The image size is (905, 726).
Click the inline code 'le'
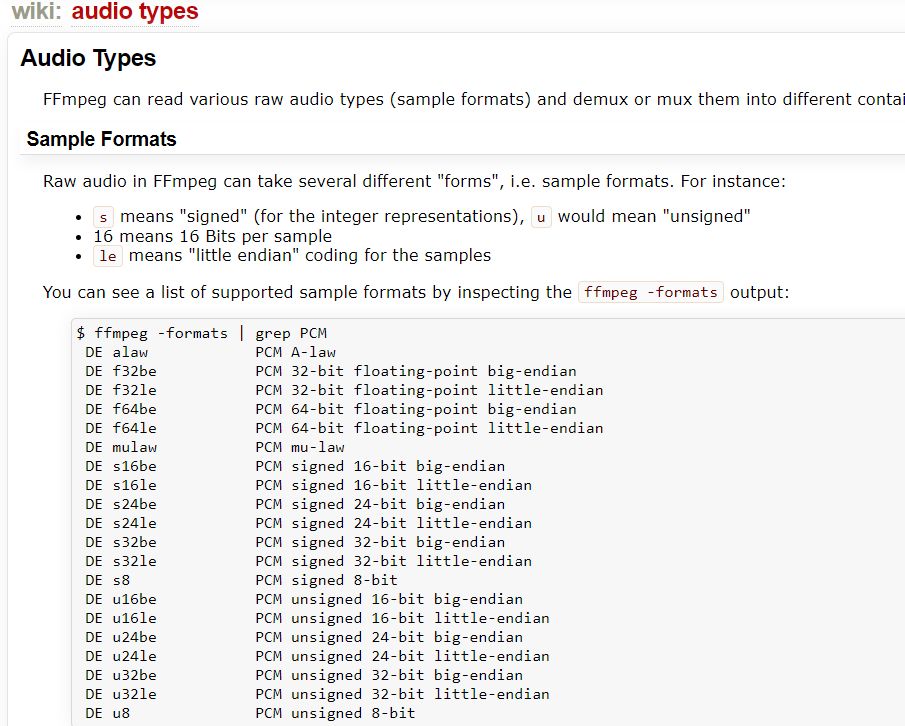[x=108, y=256]
